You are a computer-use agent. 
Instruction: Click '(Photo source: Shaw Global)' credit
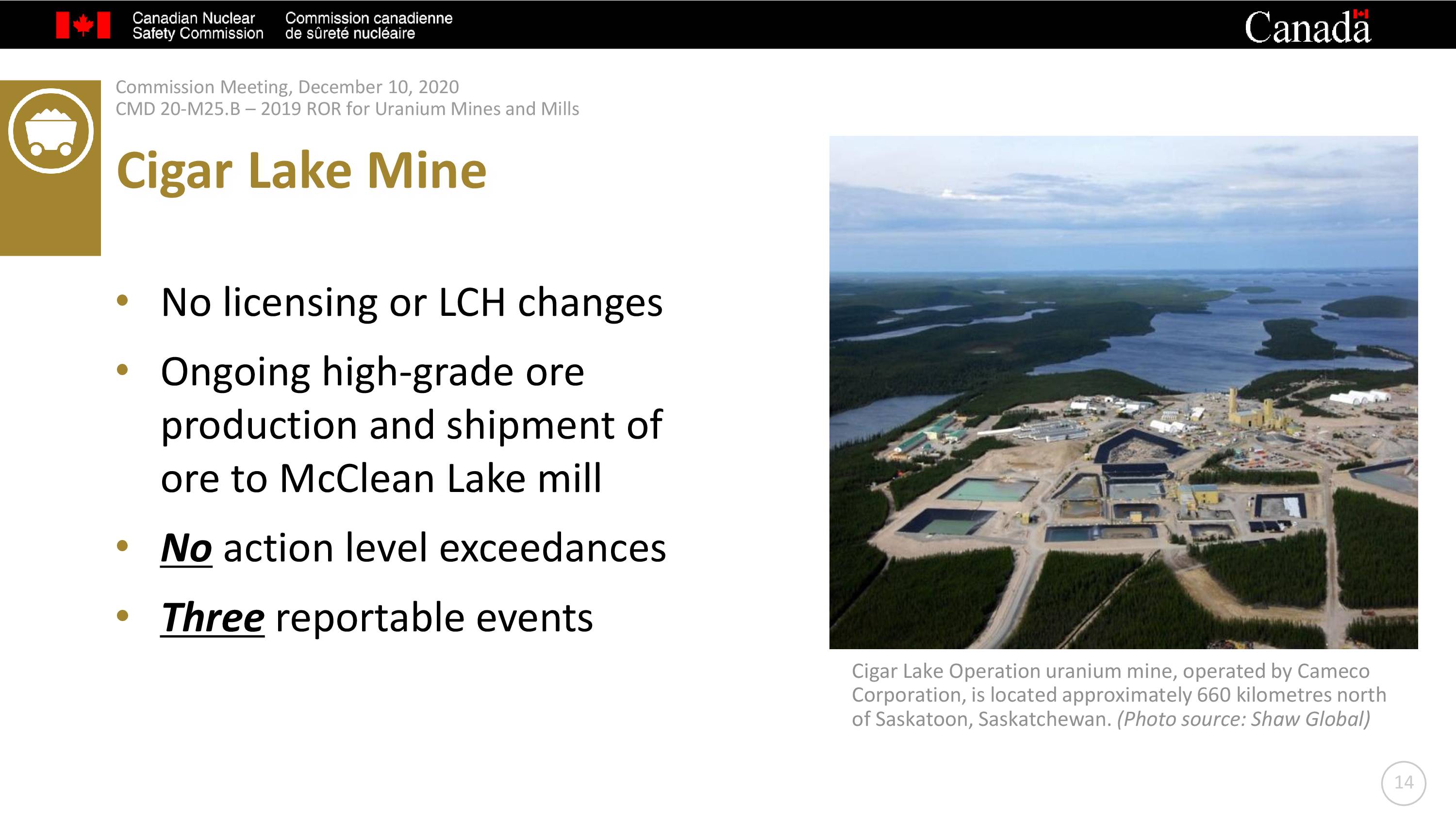coord(1243,719)
